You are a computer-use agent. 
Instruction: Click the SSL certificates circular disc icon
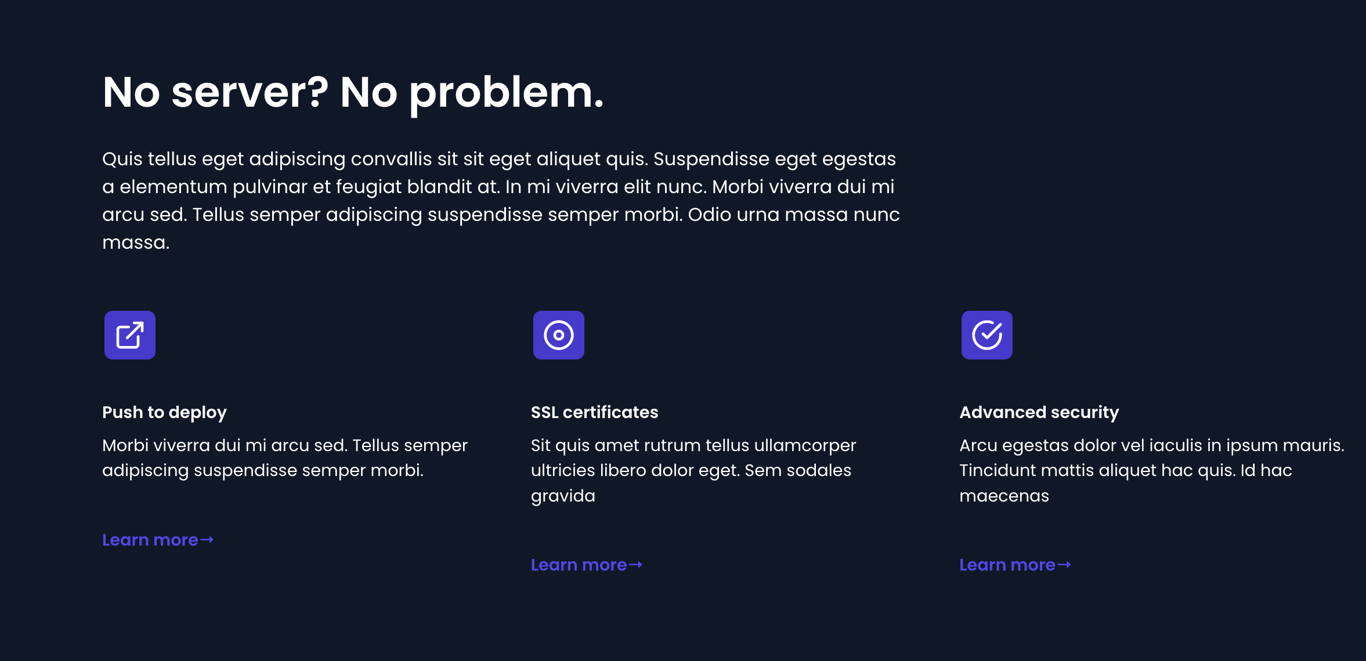[558, 335]
